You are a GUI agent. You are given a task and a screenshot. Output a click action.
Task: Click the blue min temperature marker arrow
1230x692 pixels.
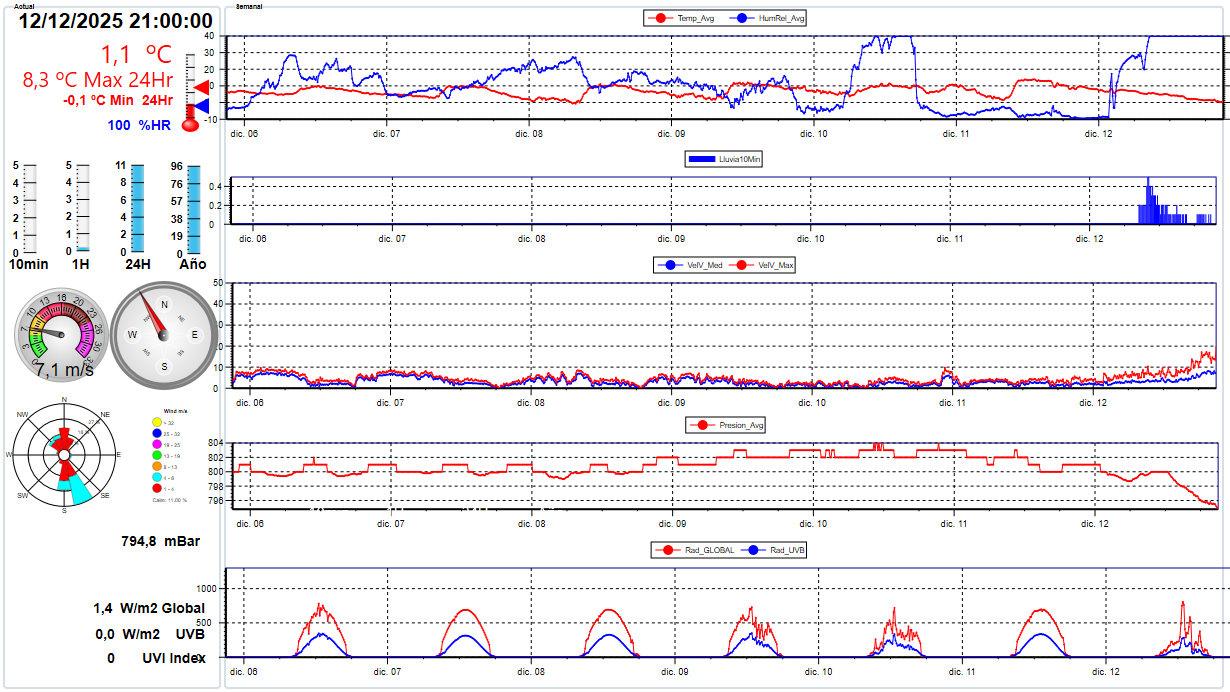tap(201, 106)
